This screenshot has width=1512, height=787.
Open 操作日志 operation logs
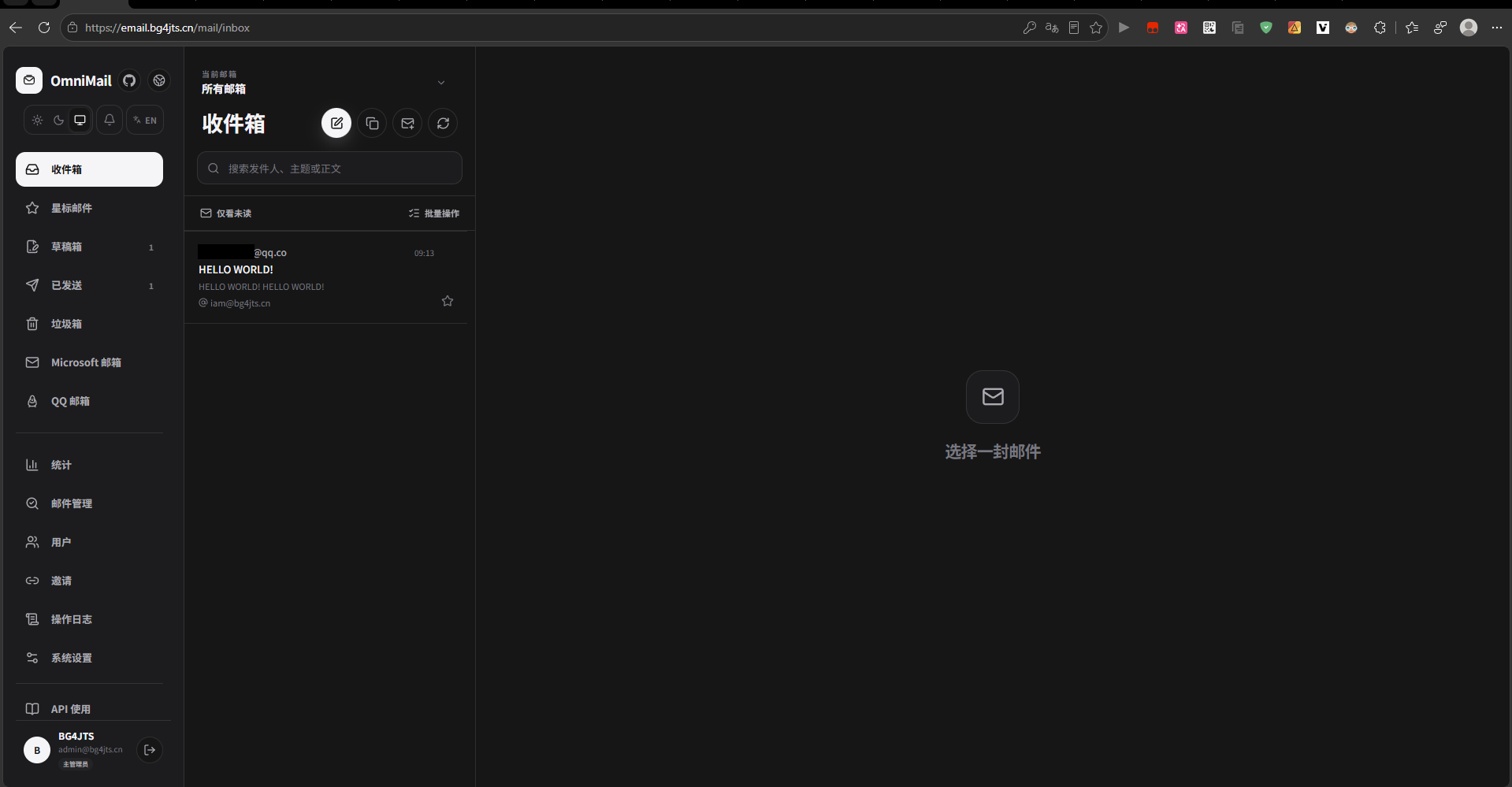click(89, 619)
